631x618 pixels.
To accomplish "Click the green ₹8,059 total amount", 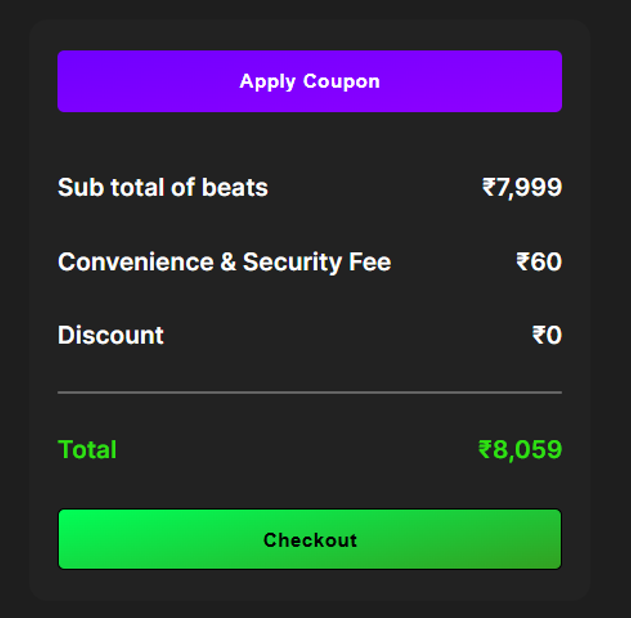I will point(520,451).
